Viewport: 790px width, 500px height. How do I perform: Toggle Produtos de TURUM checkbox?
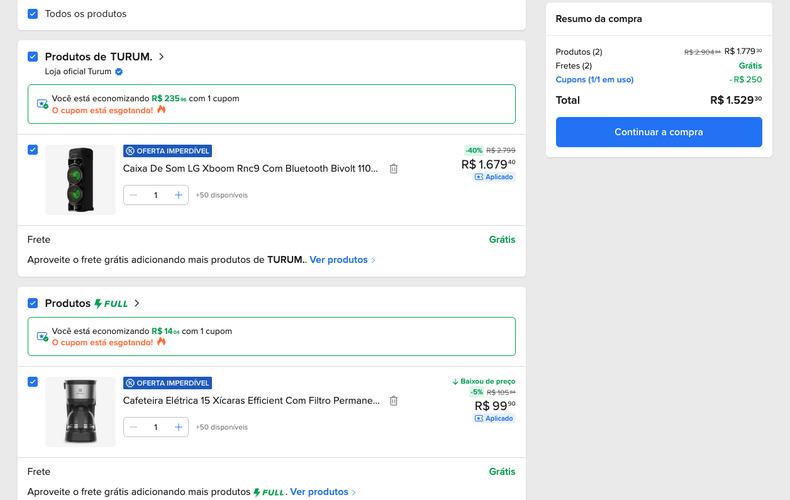click(x=33, y=56)
